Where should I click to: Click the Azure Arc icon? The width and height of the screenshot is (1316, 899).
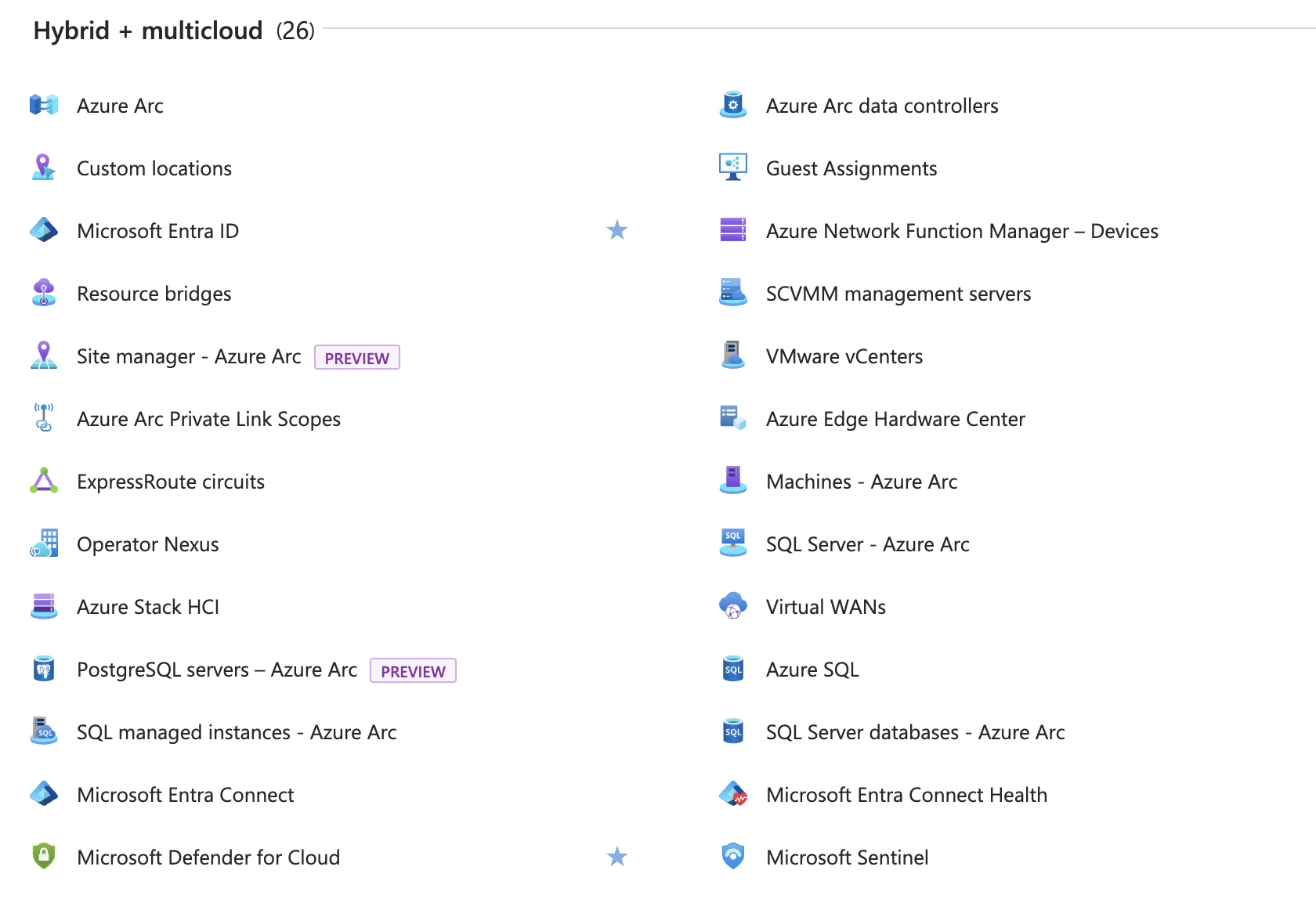click(44, 105)
